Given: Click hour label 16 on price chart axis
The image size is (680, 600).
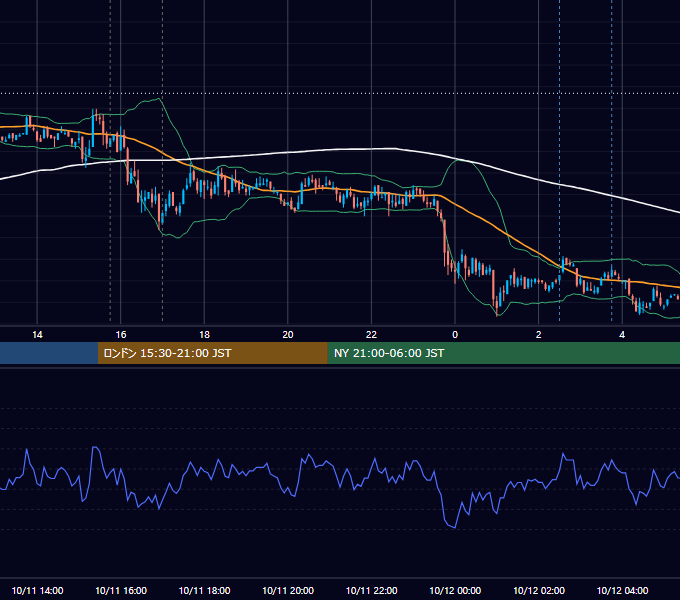Looking at the screenshot, I should (x=121, y=335).
